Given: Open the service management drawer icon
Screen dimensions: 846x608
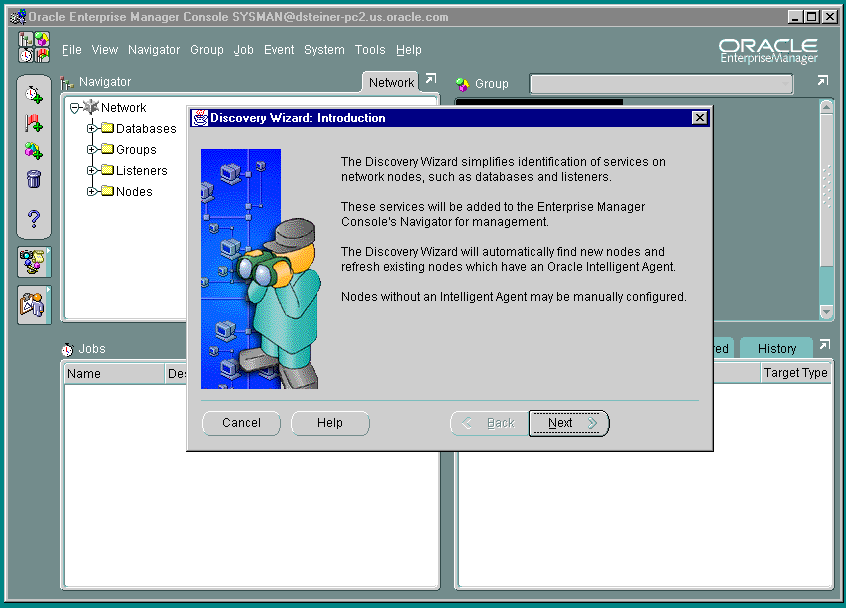Looking at the screenshot, I should [33, 305].
